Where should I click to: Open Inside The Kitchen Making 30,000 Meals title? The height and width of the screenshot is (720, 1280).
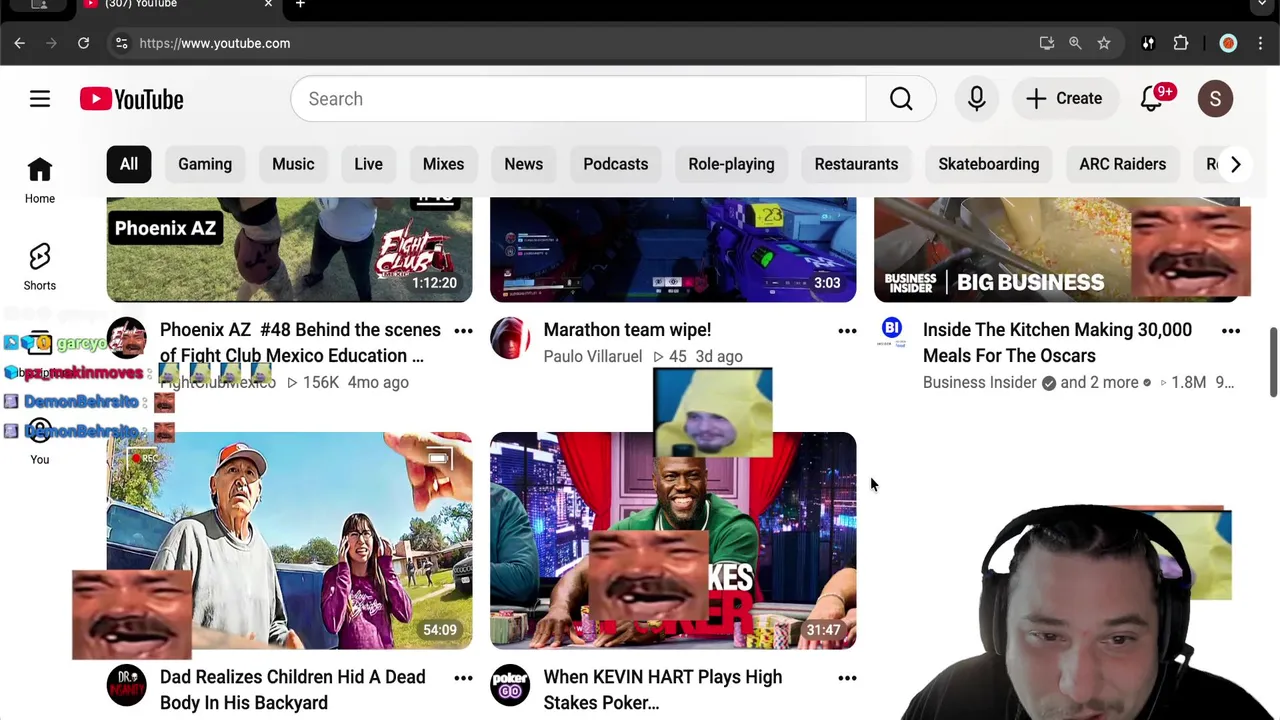(x=1057, y=343)
